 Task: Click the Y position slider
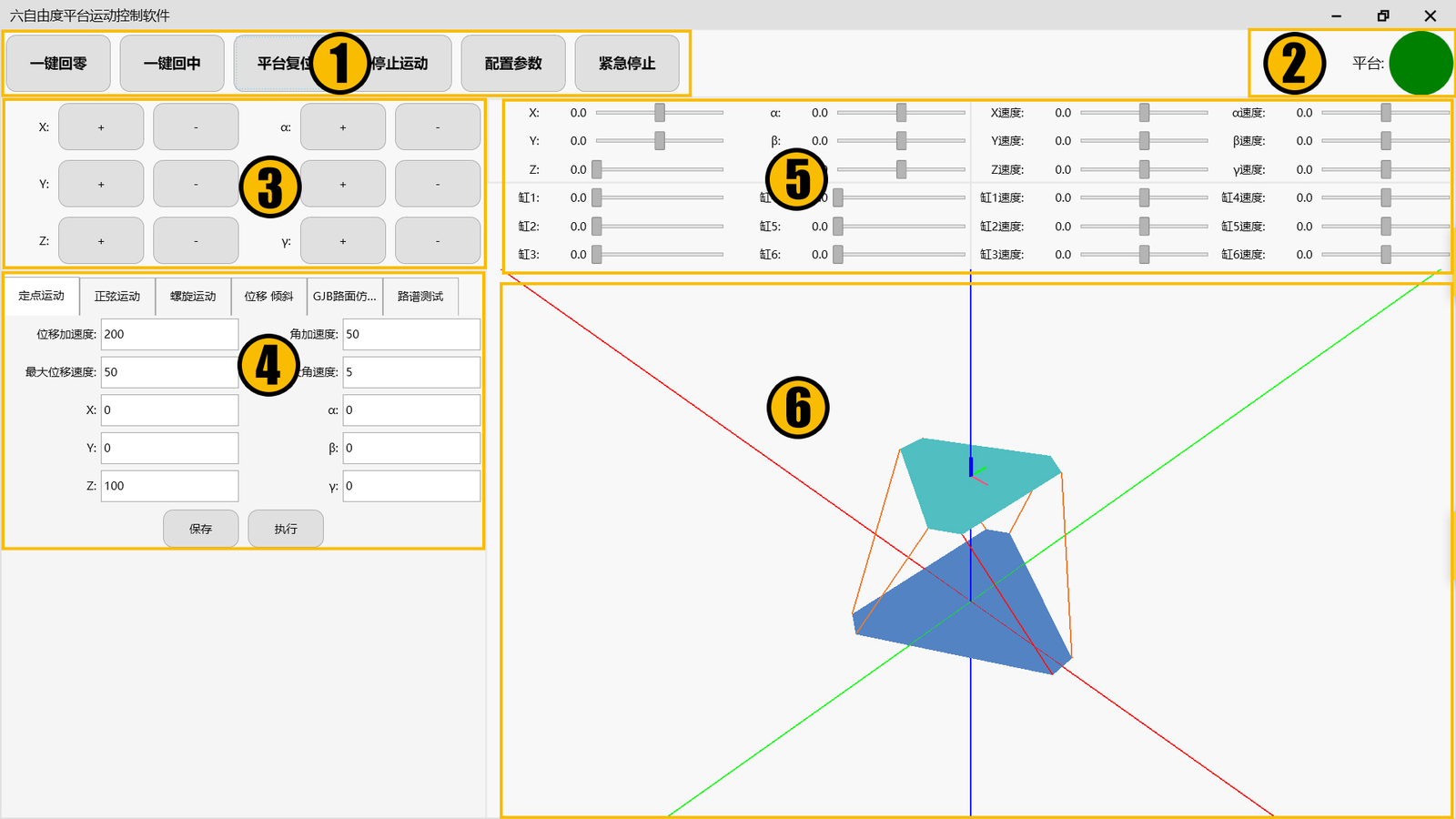[x=660, y=141]
